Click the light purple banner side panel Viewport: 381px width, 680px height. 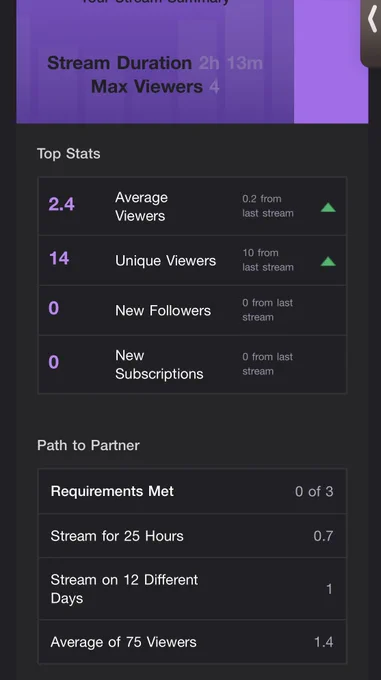tap(331, 62)
